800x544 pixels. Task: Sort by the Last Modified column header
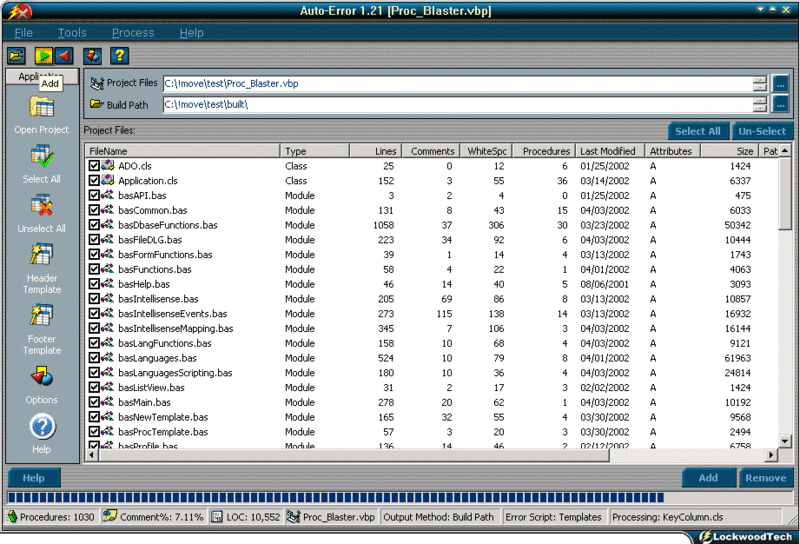tap(610, 151)
